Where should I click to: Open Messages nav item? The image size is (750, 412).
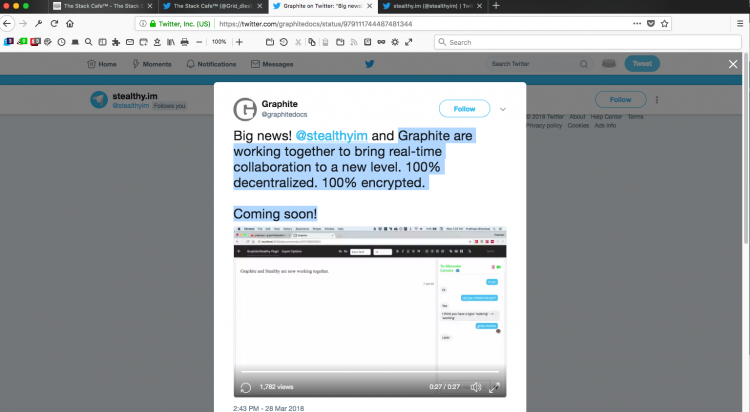point(272,64)
